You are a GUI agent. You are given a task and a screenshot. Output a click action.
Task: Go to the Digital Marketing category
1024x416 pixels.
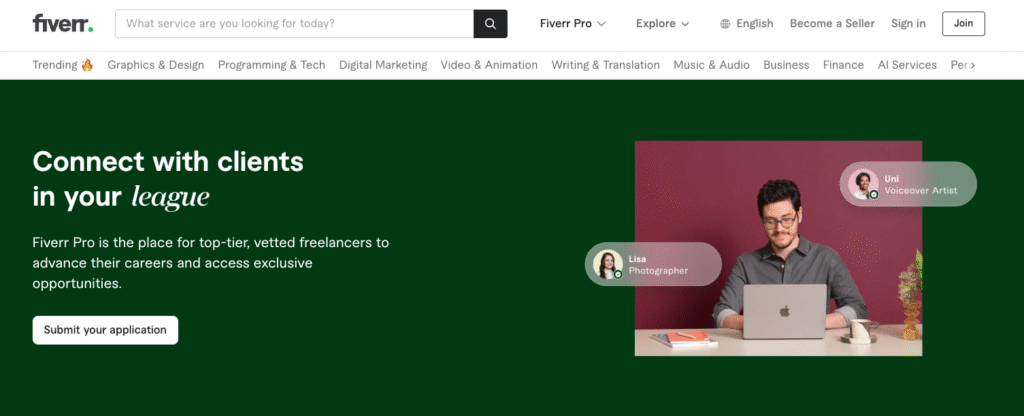[383, 65]
